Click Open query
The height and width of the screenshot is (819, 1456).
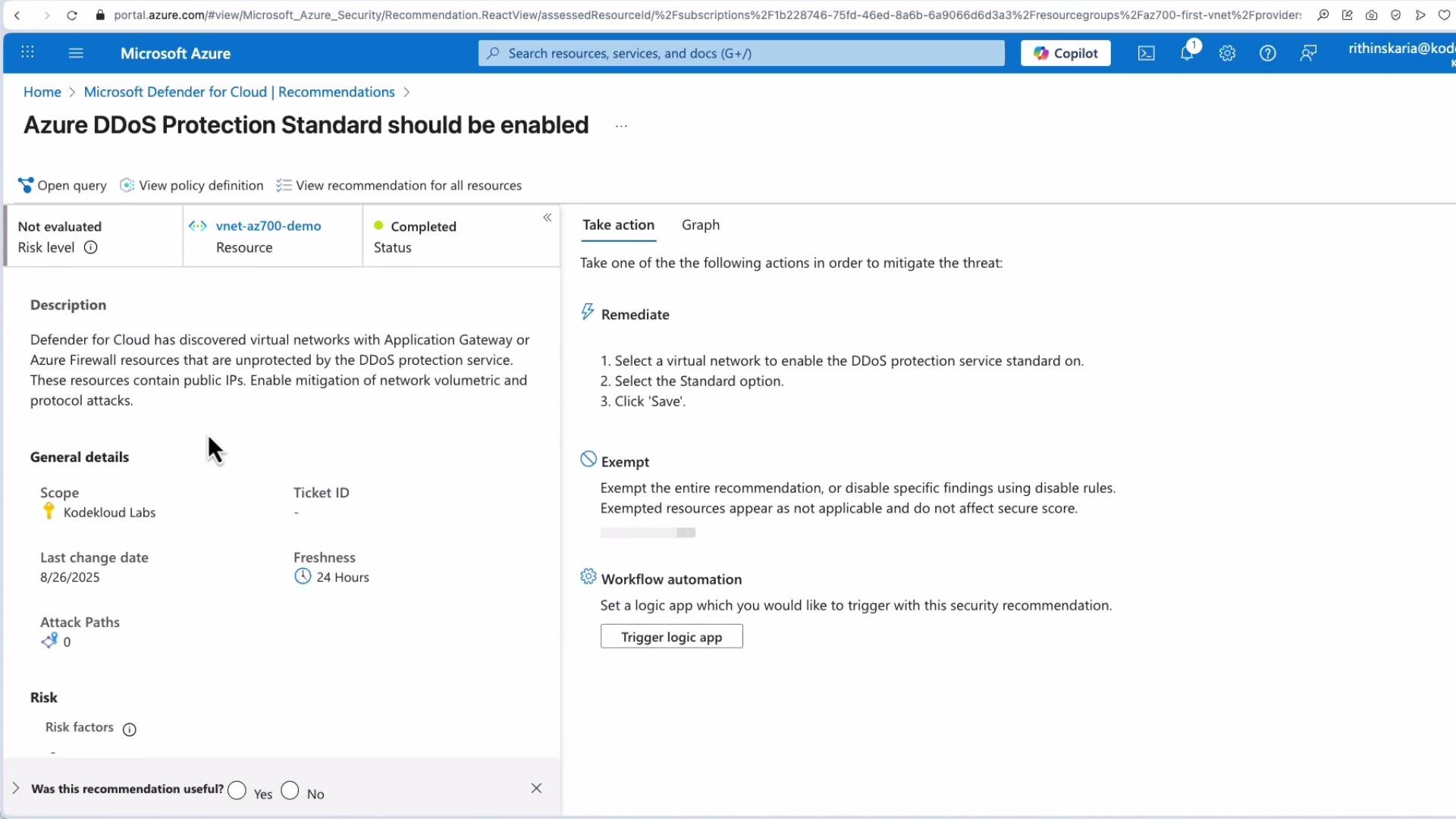click(x=62, y=186)
